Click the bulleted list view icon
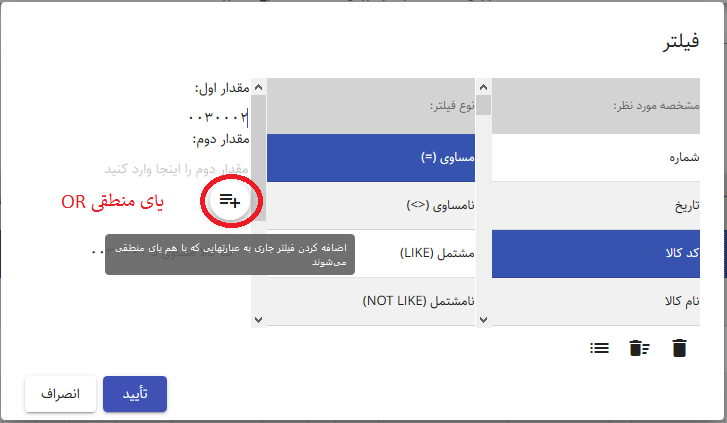Viewport: 727px width, 423px height. point(599,348)
